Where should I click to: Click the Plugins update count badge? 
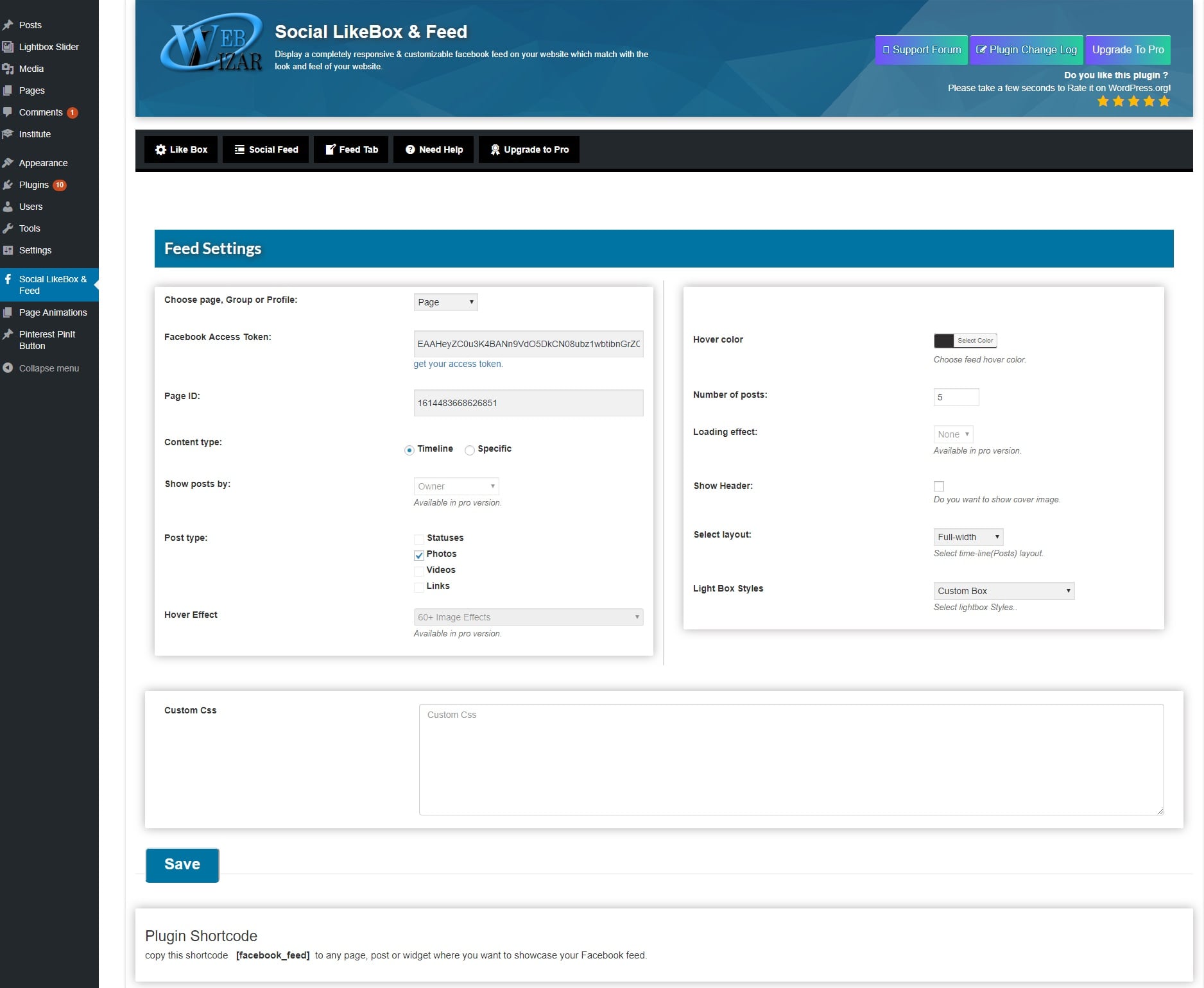[x=60, y=185]
